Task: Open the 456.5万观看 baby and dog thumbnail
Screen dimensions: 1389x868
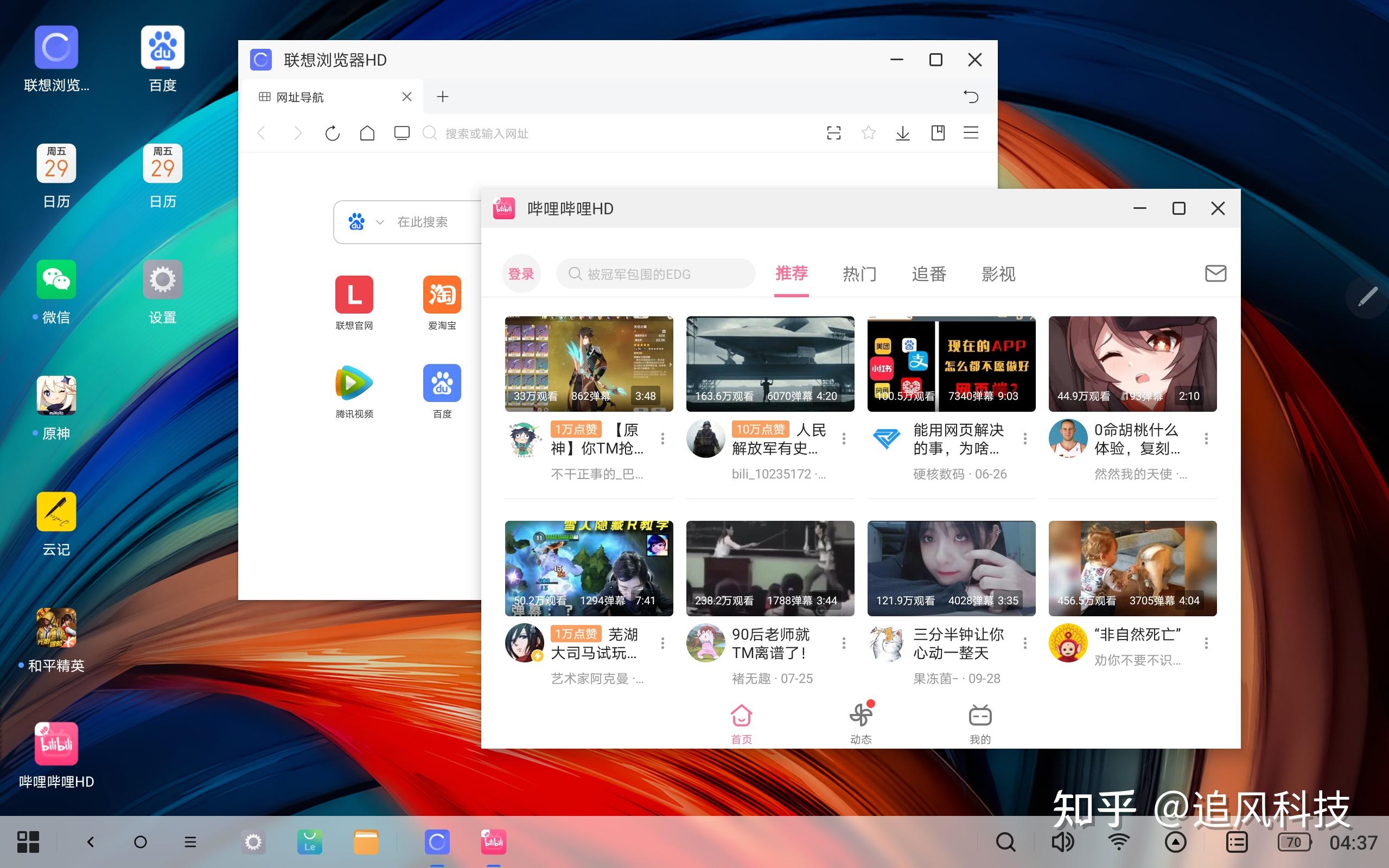Action: 1132,568
